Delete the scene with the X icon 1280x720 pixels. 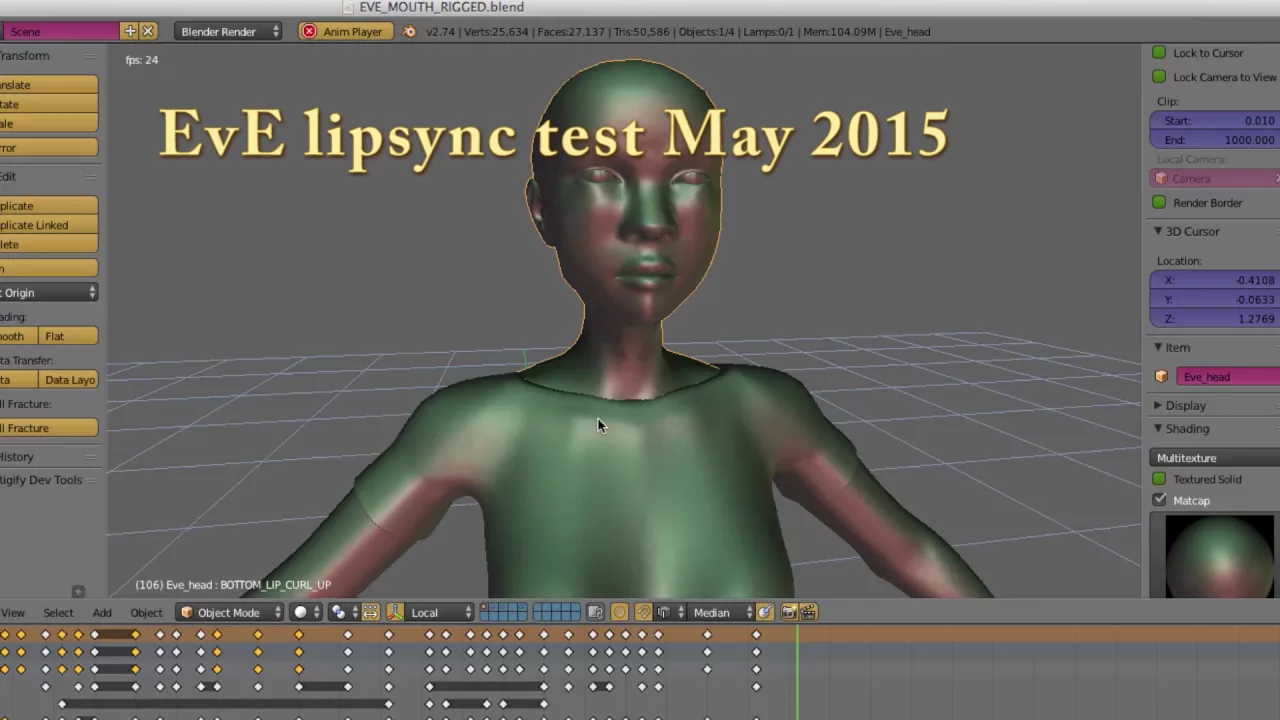pyautogui.click(x=148, y=31)
